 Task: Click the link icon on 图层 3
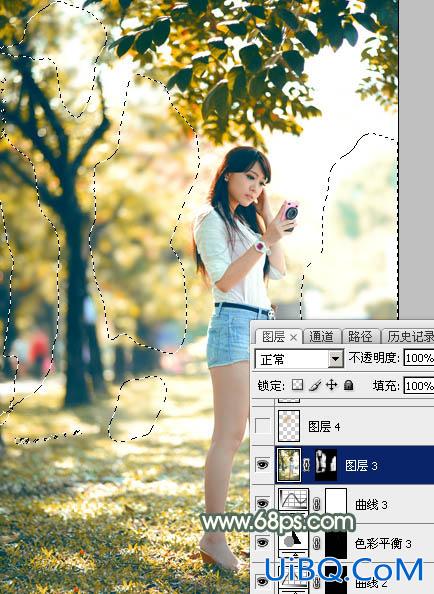(x=307, y=465)
